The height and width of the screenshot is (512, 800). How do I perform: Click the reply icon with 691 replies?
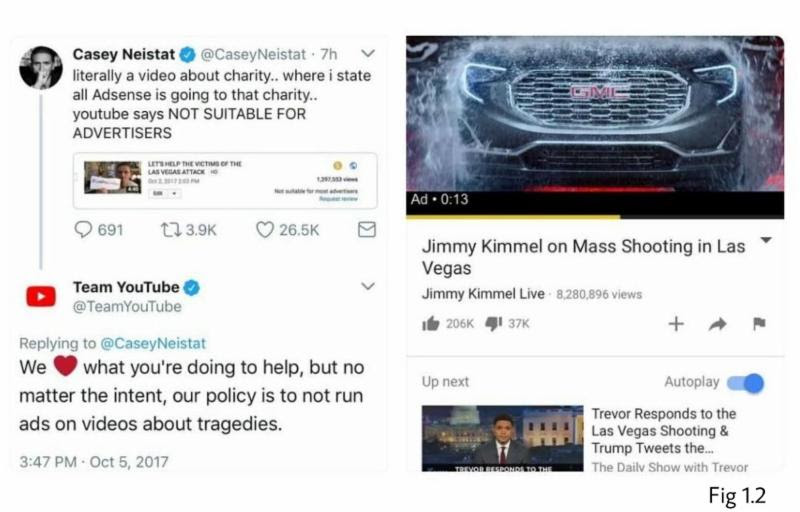pyautogui.click(x=83, y=229)
